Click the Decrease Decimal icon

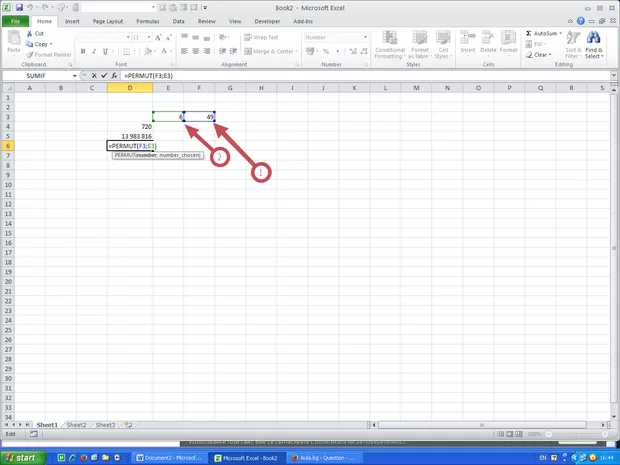click(364, 51)
